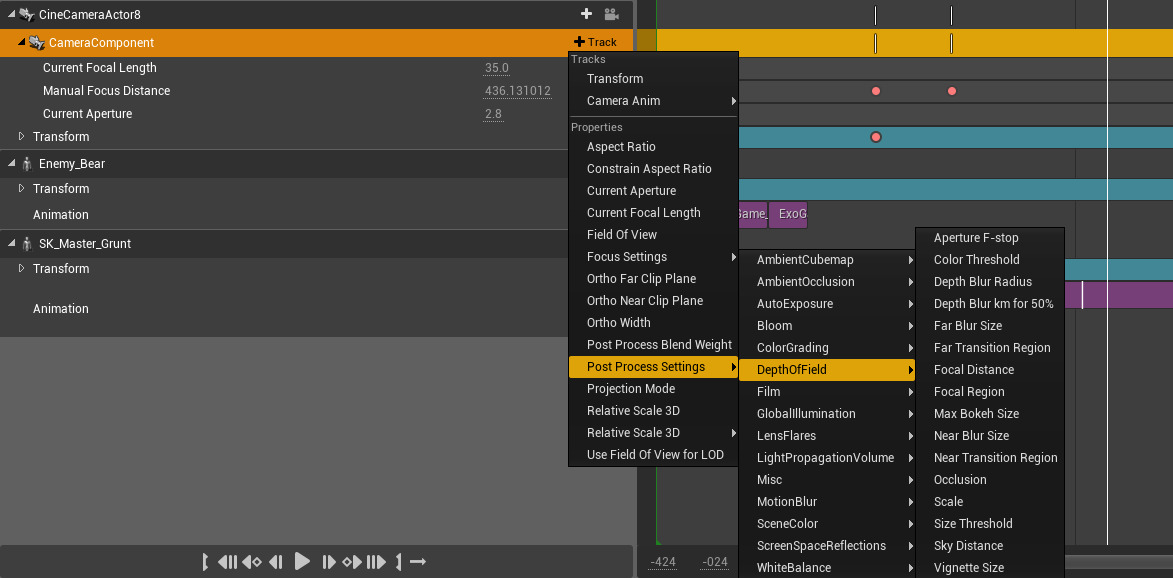Choose Field Of View property
This screenshot has width=1173, height=578.
click(621, 235)
